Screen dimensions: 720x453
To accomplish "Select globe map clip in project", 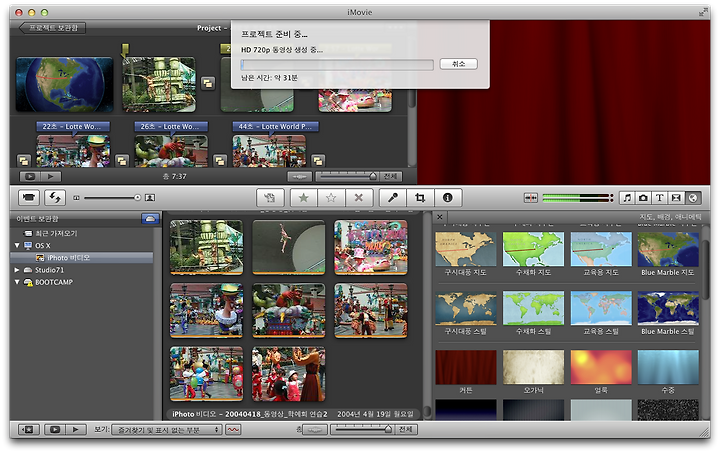I will coord(64,84).
